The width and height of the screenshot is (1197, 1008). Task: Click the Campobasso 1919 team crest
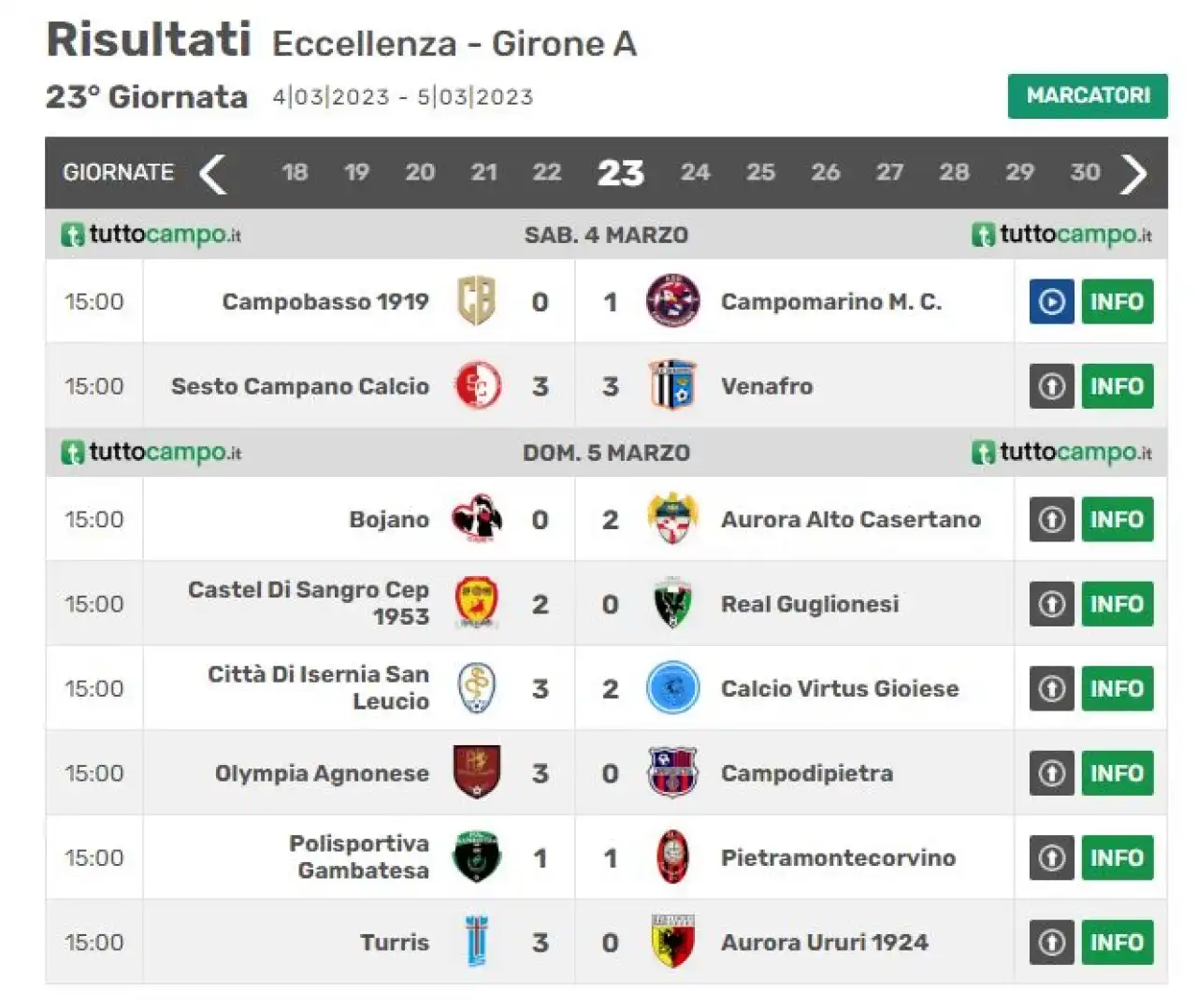click(x=476, y=301)
